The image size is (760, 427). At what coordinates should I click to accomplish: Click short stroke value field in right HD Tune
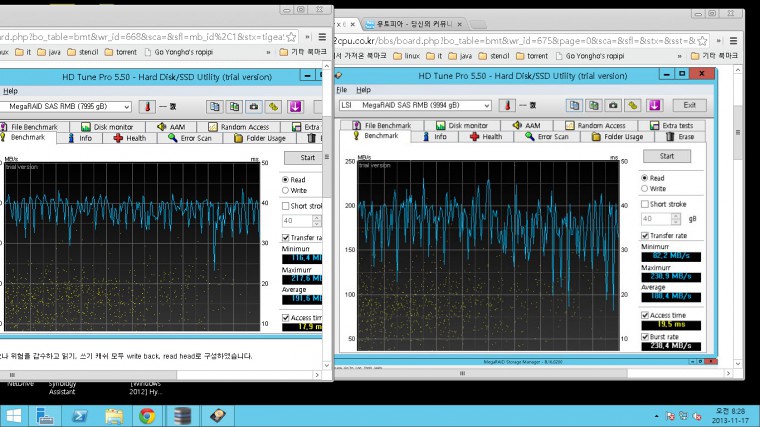click(656, 219)
